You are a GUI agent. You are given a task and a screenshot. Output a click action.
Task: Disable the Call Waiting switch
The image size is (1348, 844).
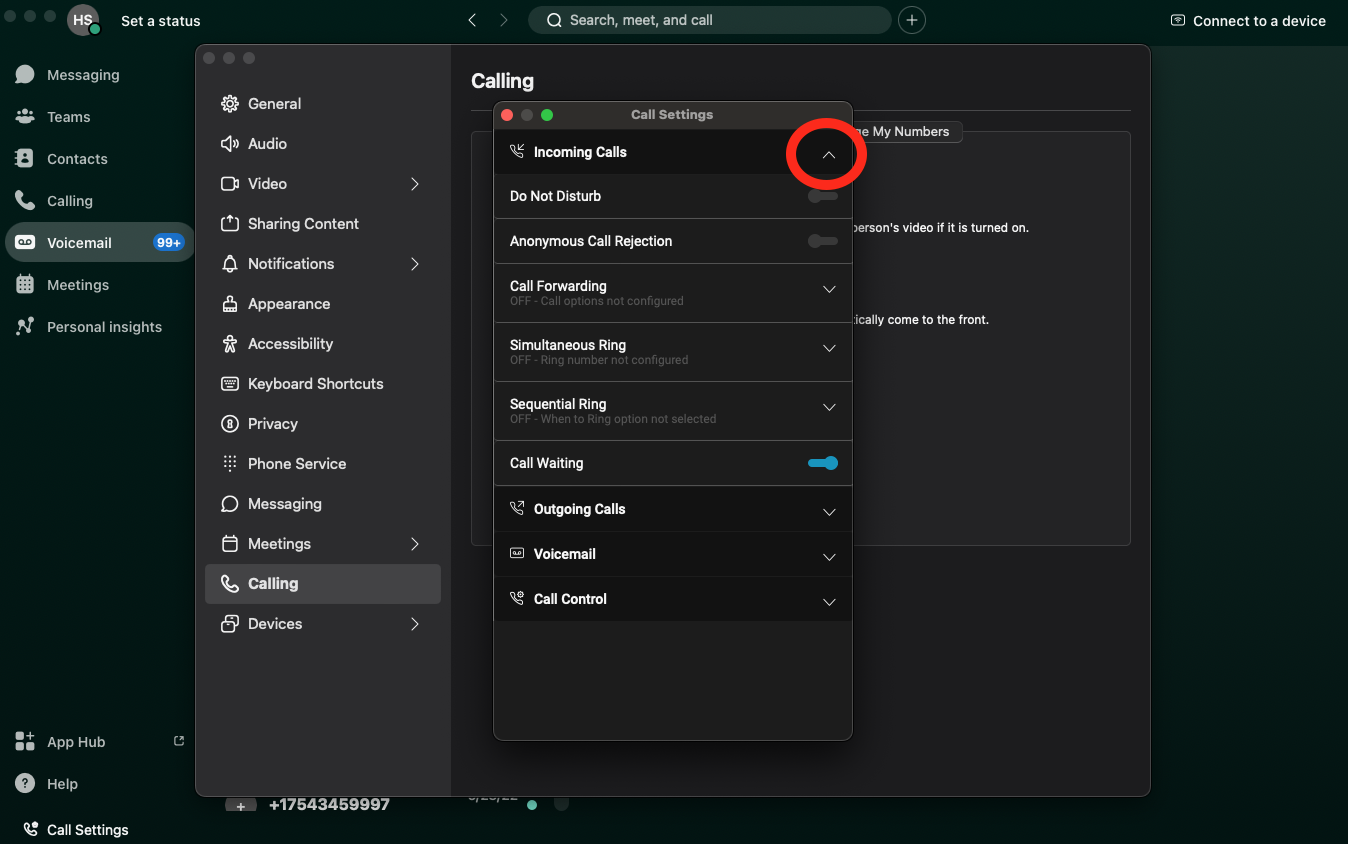(822, 463)
